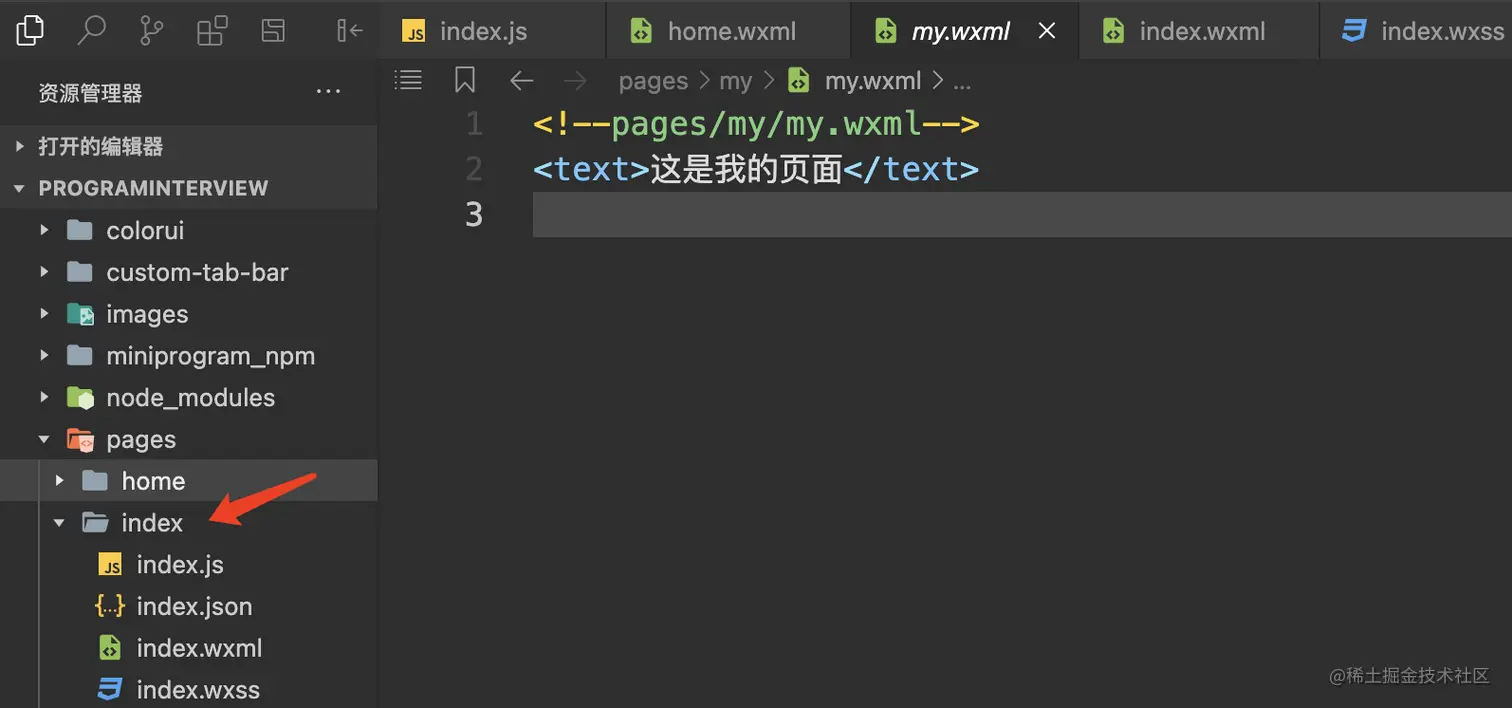Collapse the PROGRAMINTERVIEW project section
The width and height of the screenshot is (1512, 708).
click(x=189, y=188)
